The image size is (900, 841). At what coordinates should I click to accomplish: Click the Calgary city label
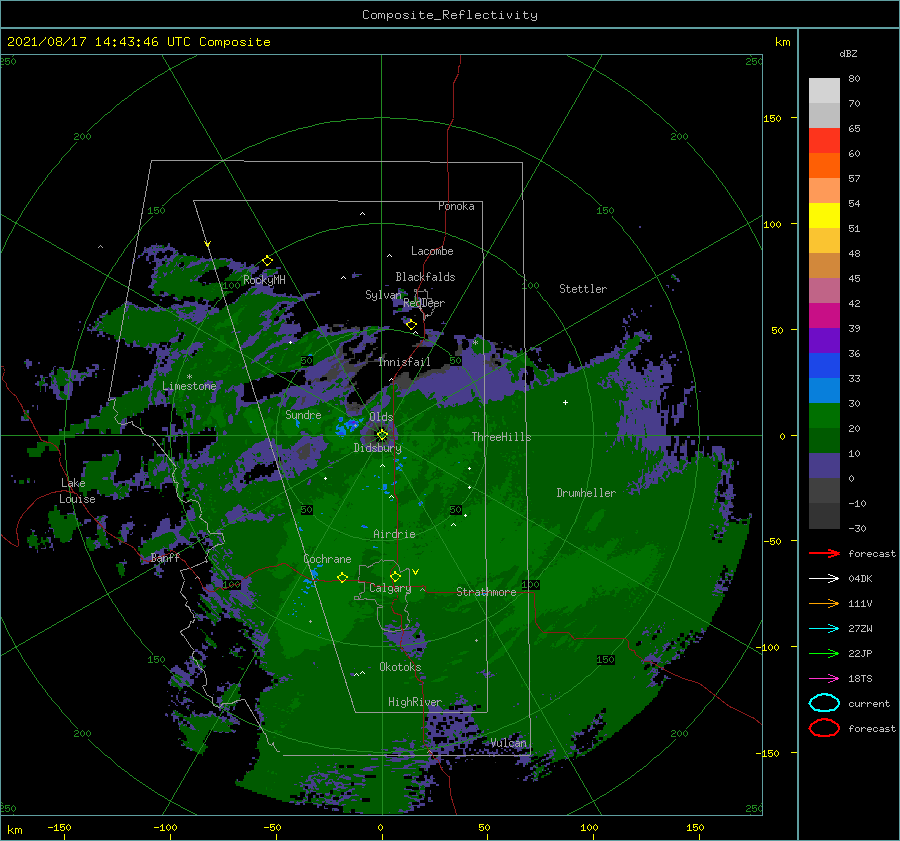390,588
